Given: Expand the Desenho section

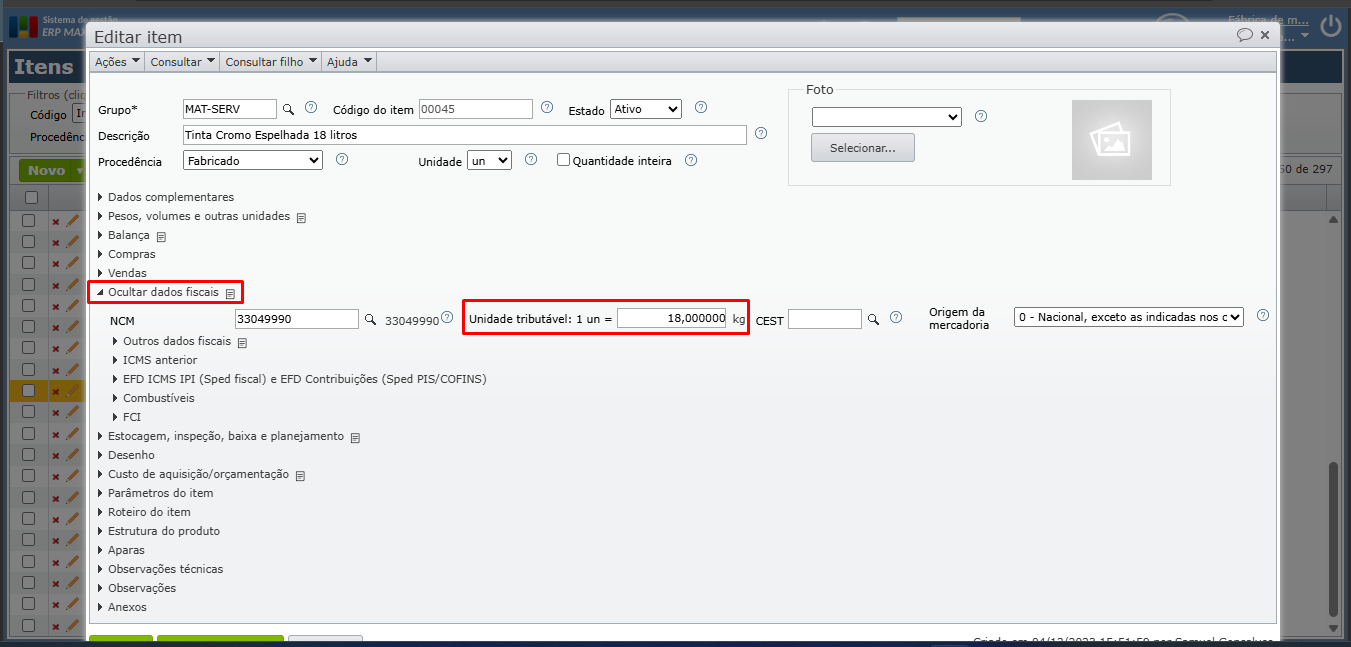Looking at the screenshot, I should [x=126, y=455].
